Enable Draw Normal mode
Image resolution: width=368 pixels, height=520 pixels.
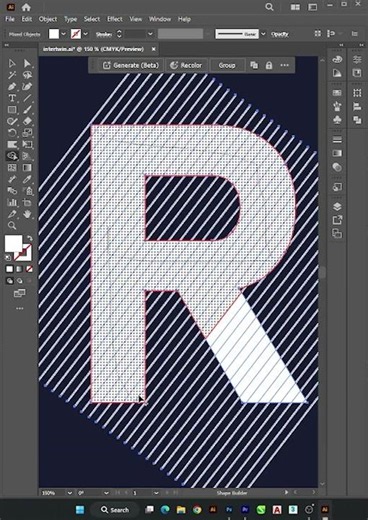(10, 281)
